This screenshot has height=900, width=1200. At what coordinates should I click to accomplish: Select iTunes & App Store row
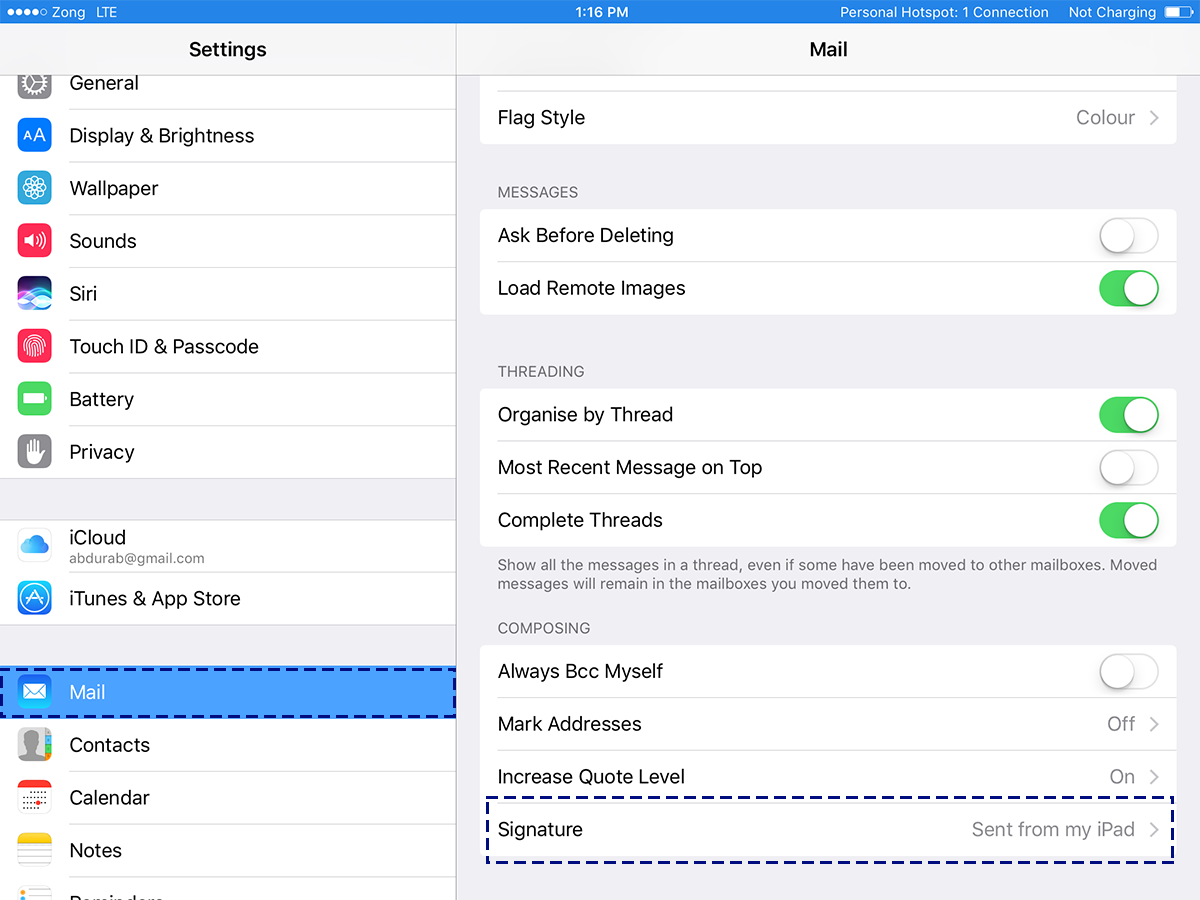pyautogui.click(x=228, y=599)
